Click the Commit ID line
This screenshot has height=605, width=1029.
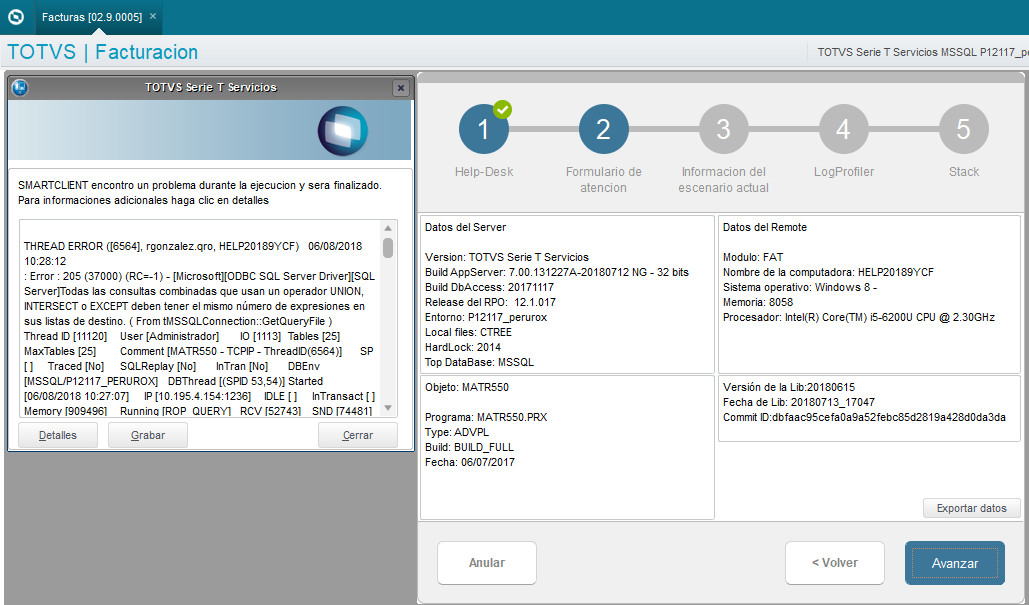click(864, 417)
